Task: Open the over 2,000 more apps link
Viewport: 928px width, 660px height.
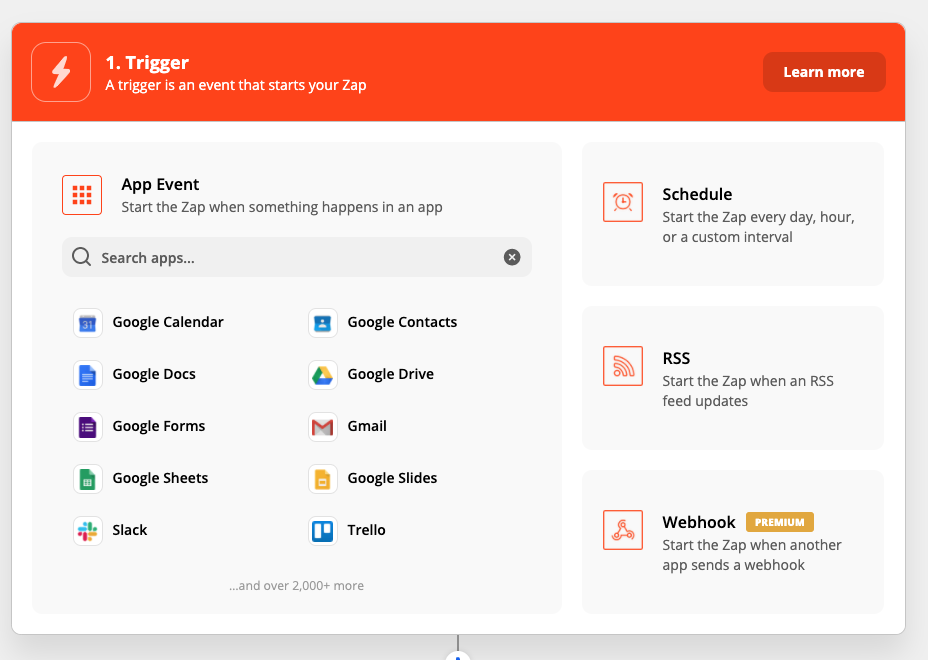Action: [x=296, y=585]
